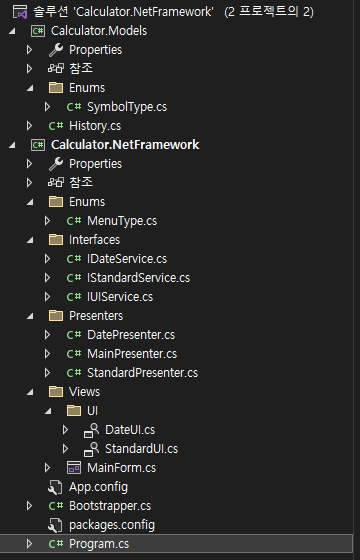Click the C# file icon of MenuType.cs
This screenshot has width=360, height=560.
click(74, 221)
